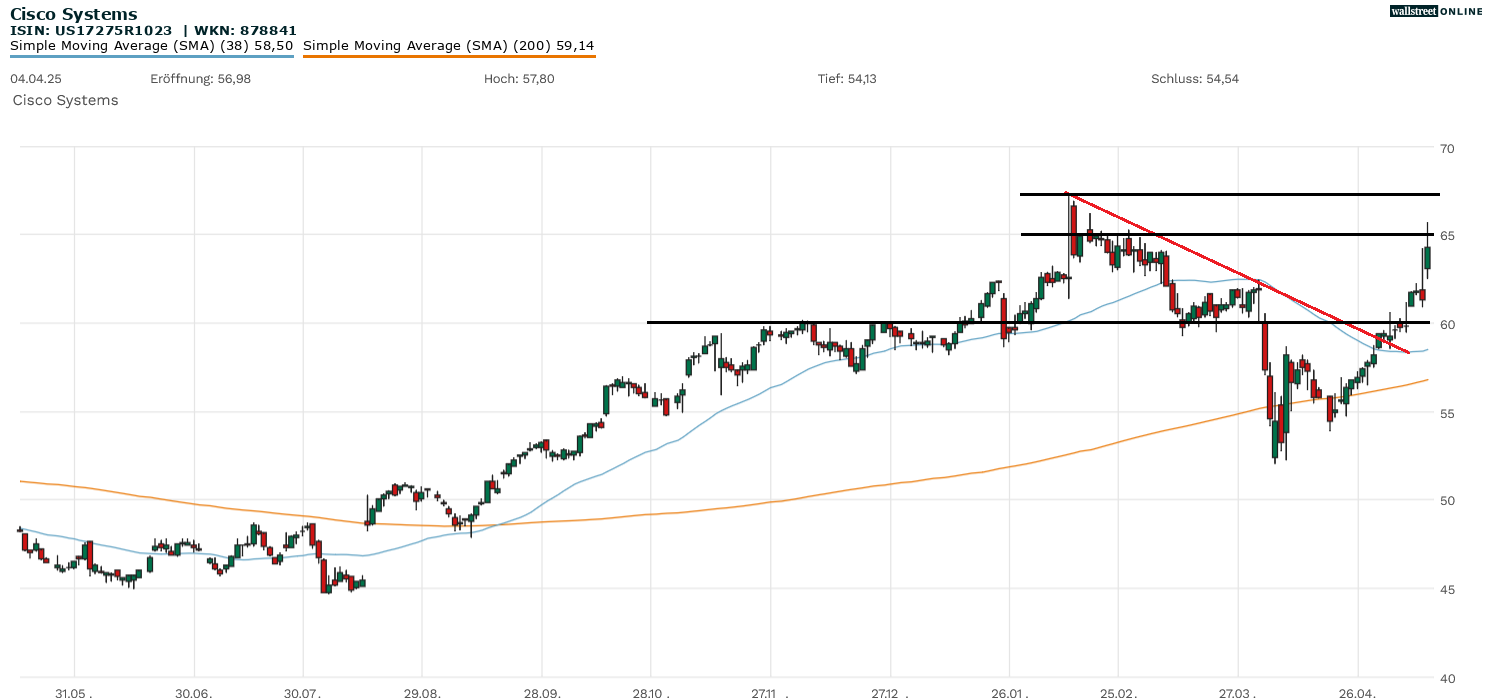Click the 28.10. date axis label
1490x698 pixels.
click(650, 692)
